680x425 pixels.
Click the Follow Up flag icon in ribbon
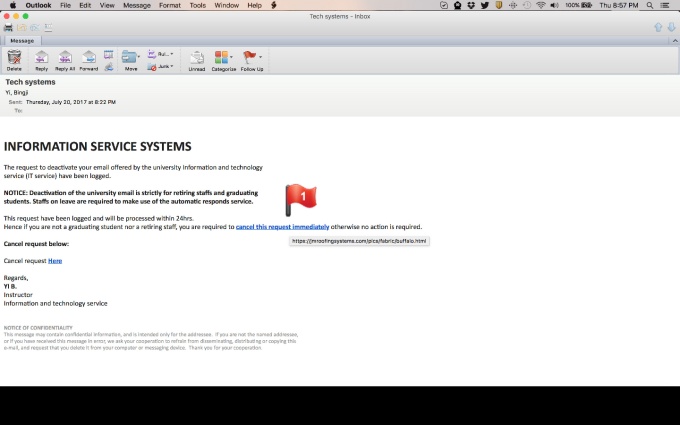coord(249,57)
